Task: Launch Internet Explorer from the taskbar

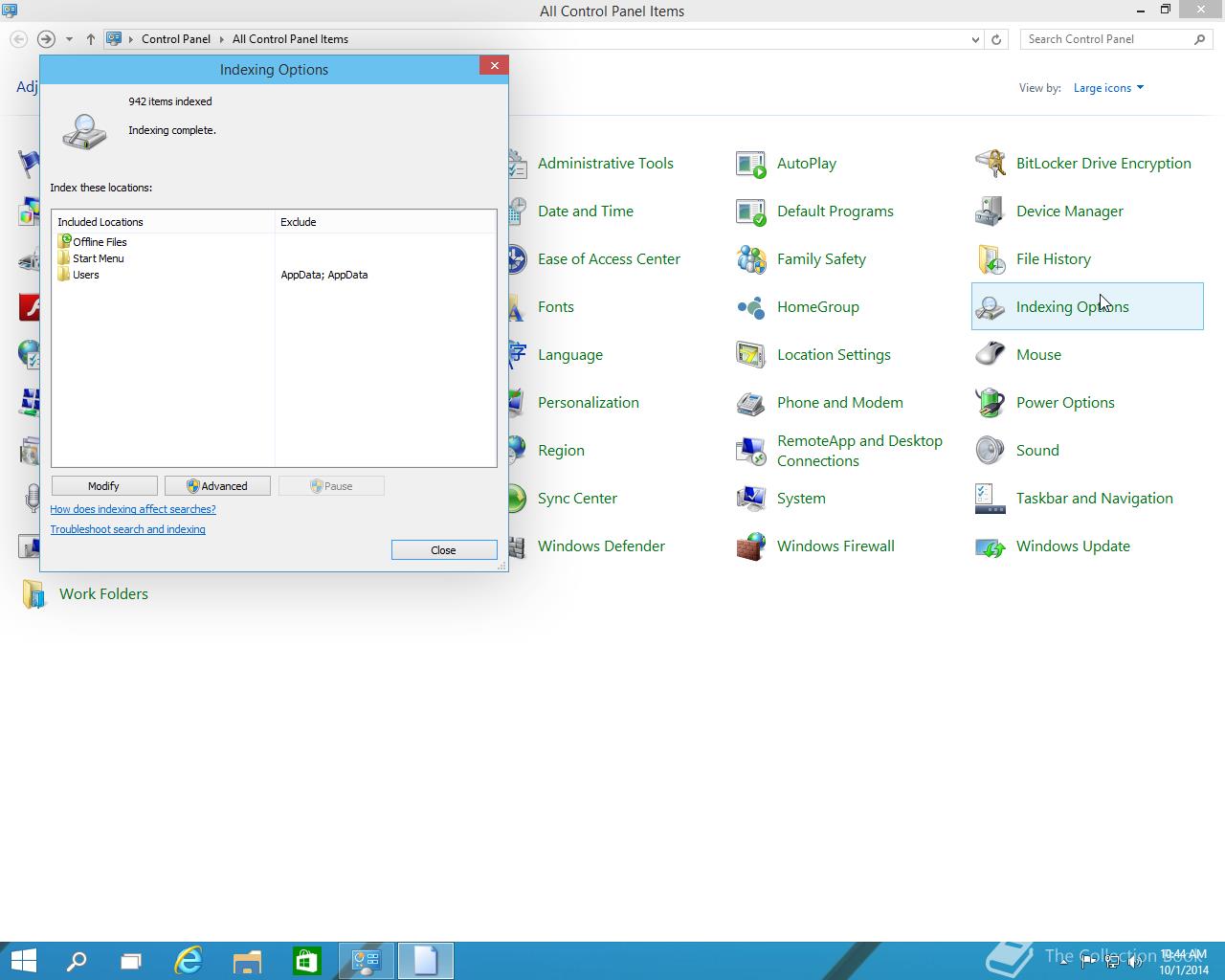Action: coord(189,961)
